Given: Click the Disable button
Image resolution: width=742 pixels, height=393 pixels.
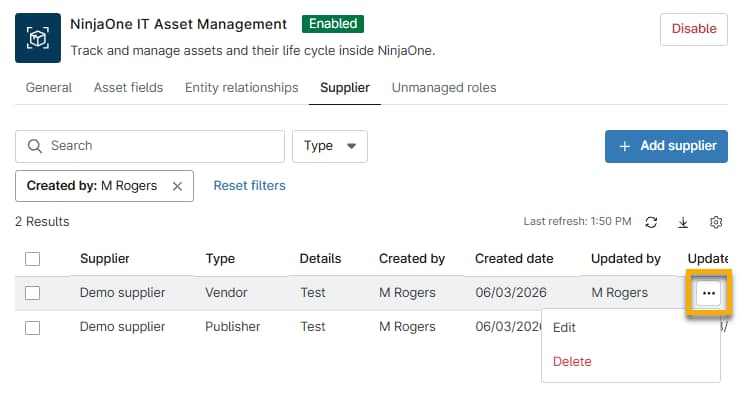Looking at the screenshot, I should [x=694, y=29].
